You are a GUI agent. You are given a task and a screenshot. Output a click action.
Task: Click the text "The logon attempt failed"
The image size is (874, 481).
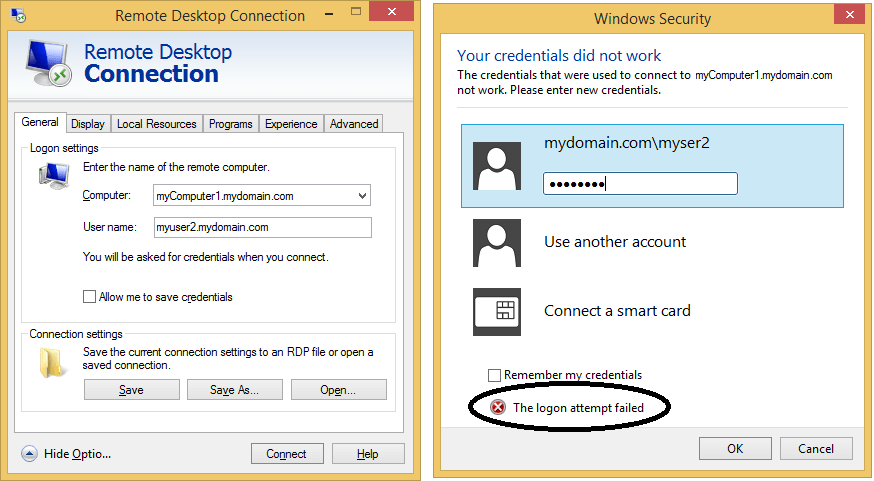pos(578,408)
